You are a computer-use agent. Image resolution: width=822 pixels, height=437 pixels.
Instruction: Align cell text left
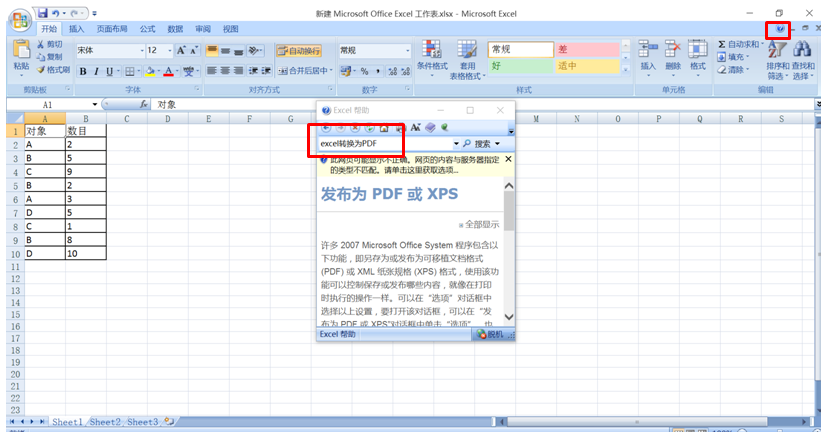point(212,70)
